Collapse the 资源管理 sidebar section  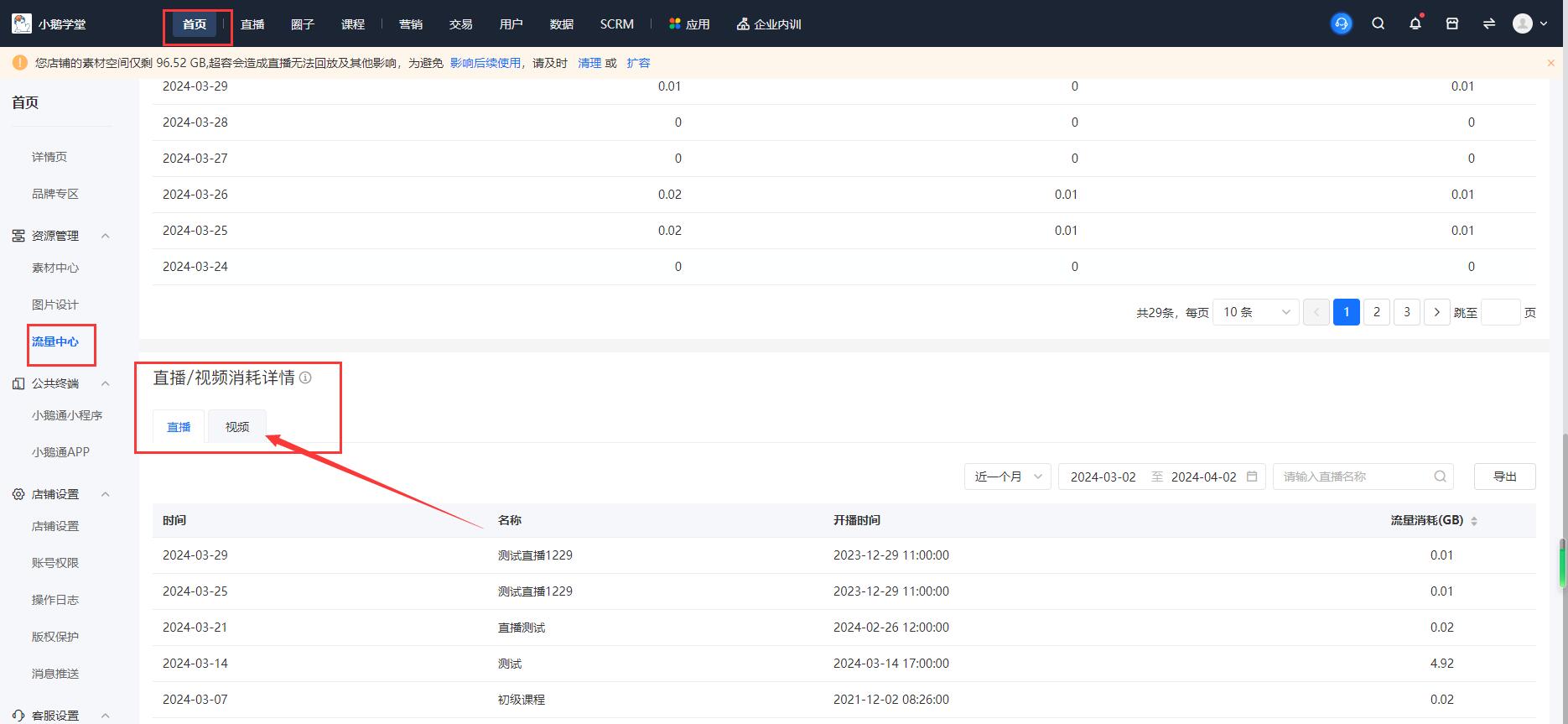click(106, 236)
